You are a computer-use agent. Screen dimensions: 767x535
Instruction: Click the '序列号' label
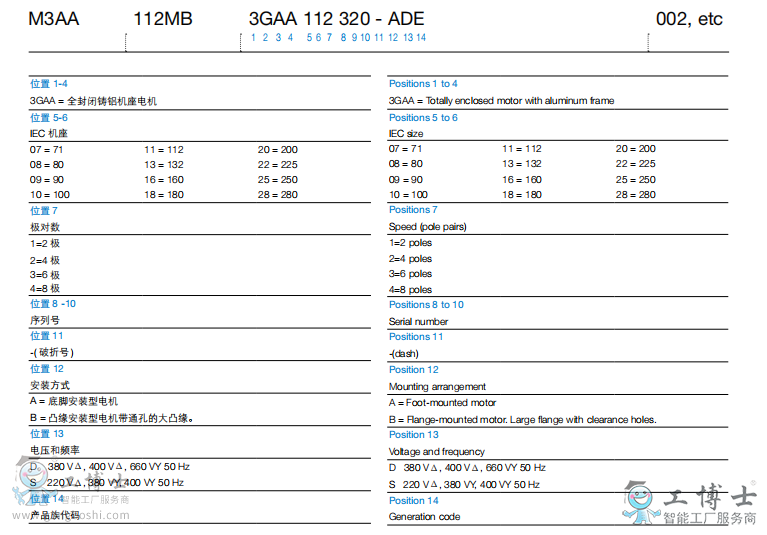(45, 320)
